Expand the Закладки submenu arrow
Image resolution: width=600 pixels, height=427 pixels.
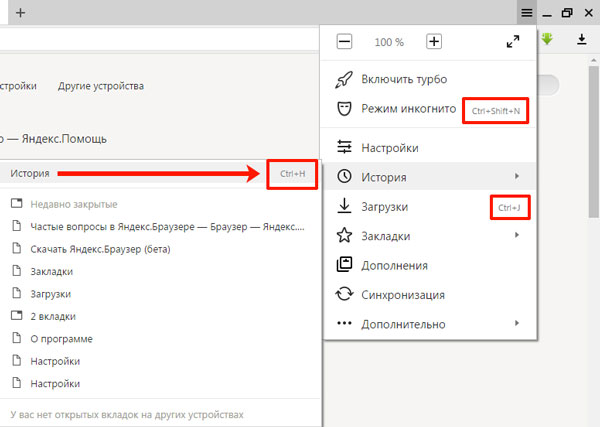(517, 236)
